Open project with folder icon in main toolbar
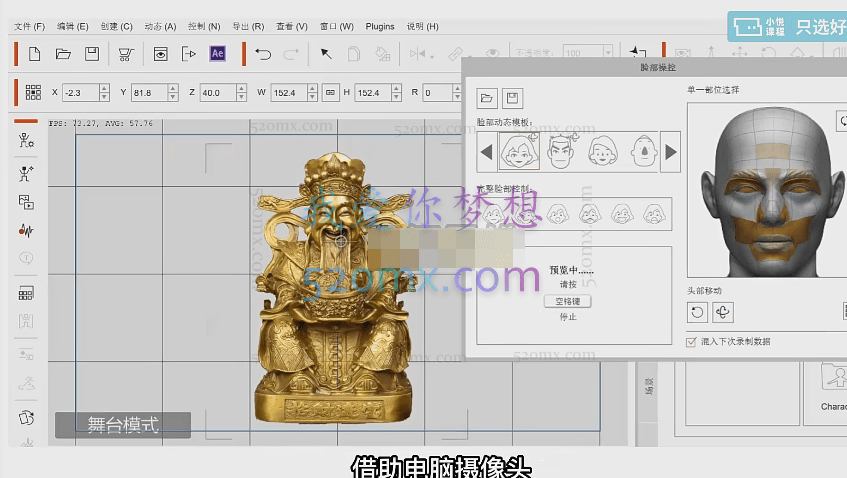 63,54
